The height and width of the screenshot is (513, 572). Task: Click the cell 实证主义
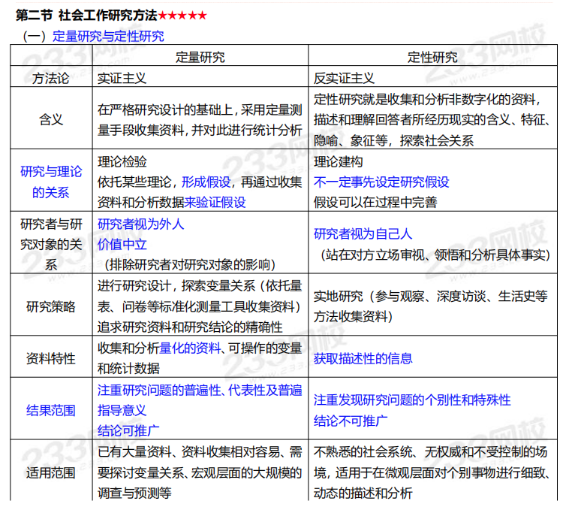(x=122, y=78)
